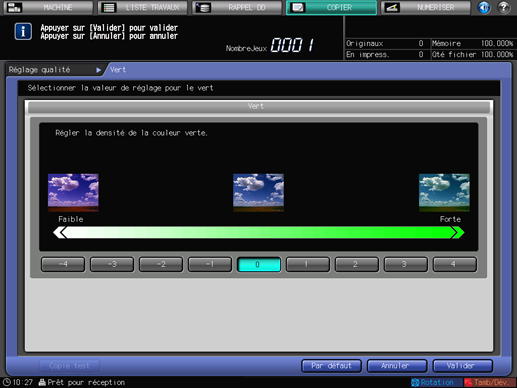Click the Forte sample sky thumbnail
Image resolution: width=517 pixels, height=388 pixels.
444,192
